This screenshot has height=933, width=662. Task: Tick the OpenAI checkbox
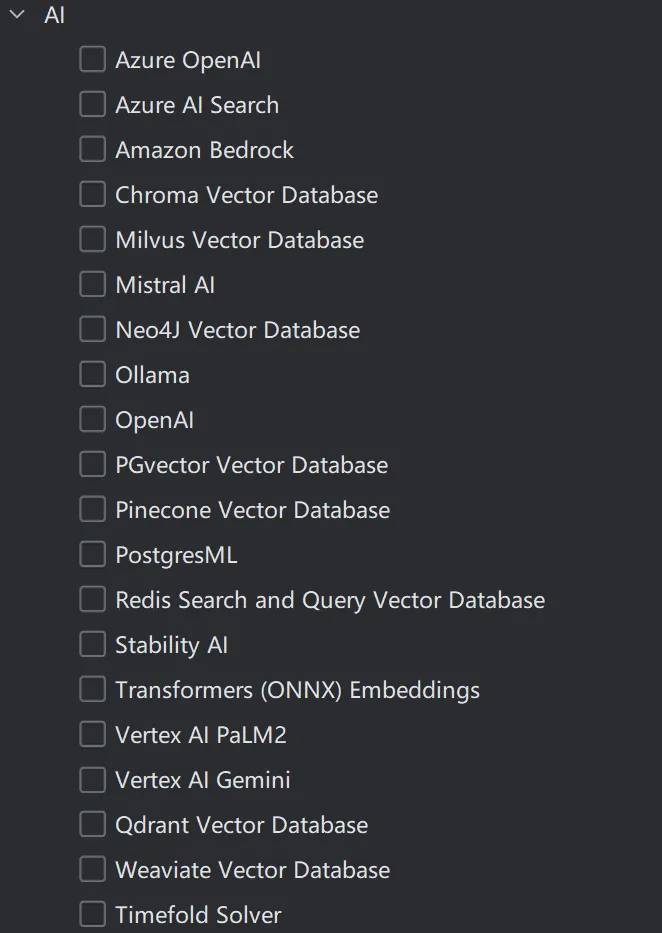[92, 420]
